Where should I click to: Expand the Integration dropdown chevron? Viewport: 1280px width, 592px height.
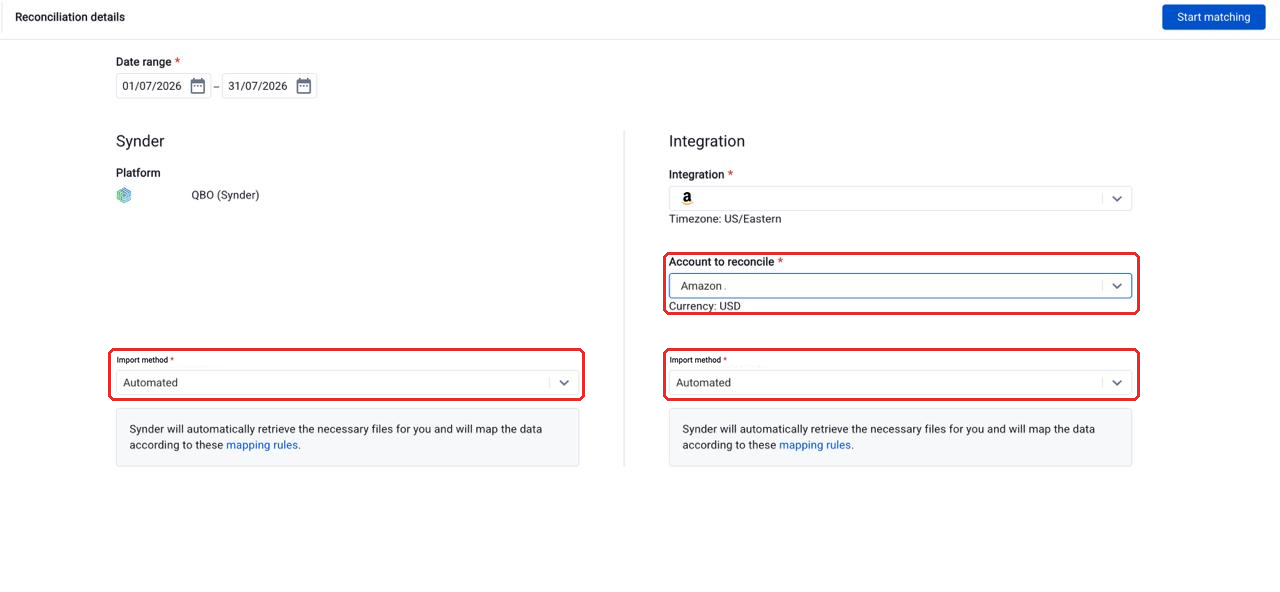[1117, 198]
